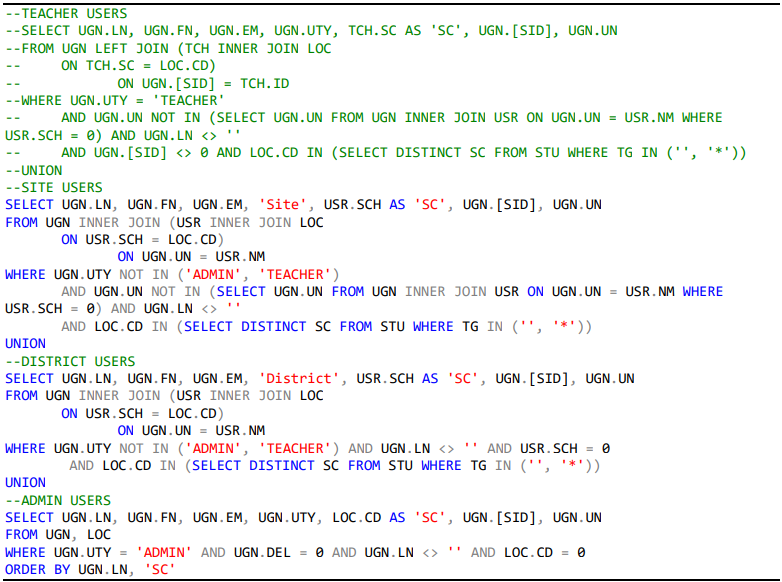The width and height of the screenshot is (782, 582).
Task: Select the red 'Site' string literal
Action: click(282, 204)
